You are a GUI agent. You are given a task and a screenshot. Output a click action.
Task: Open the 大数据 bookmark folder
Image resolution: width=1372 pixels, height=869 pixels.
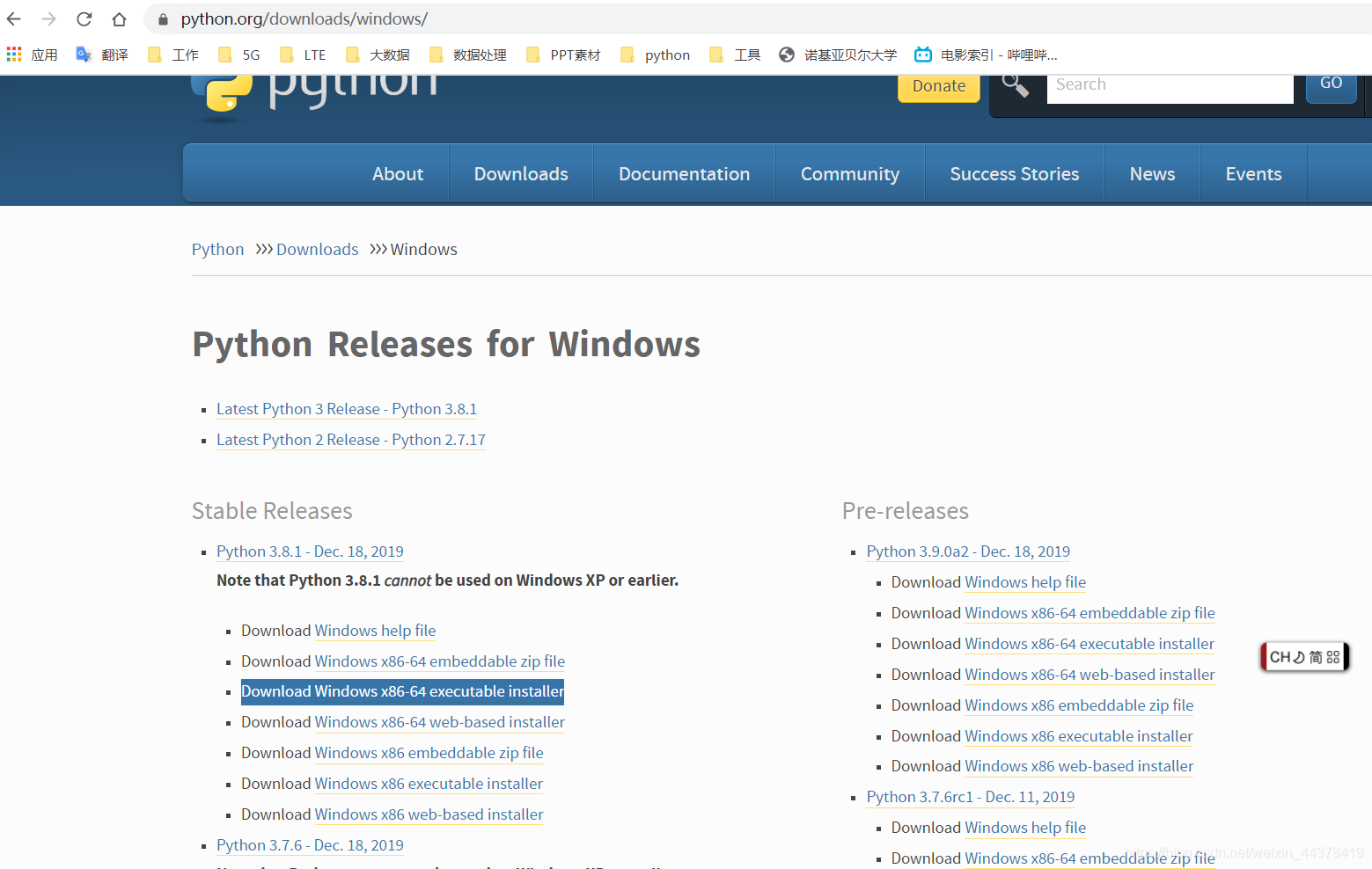[378, 55]
